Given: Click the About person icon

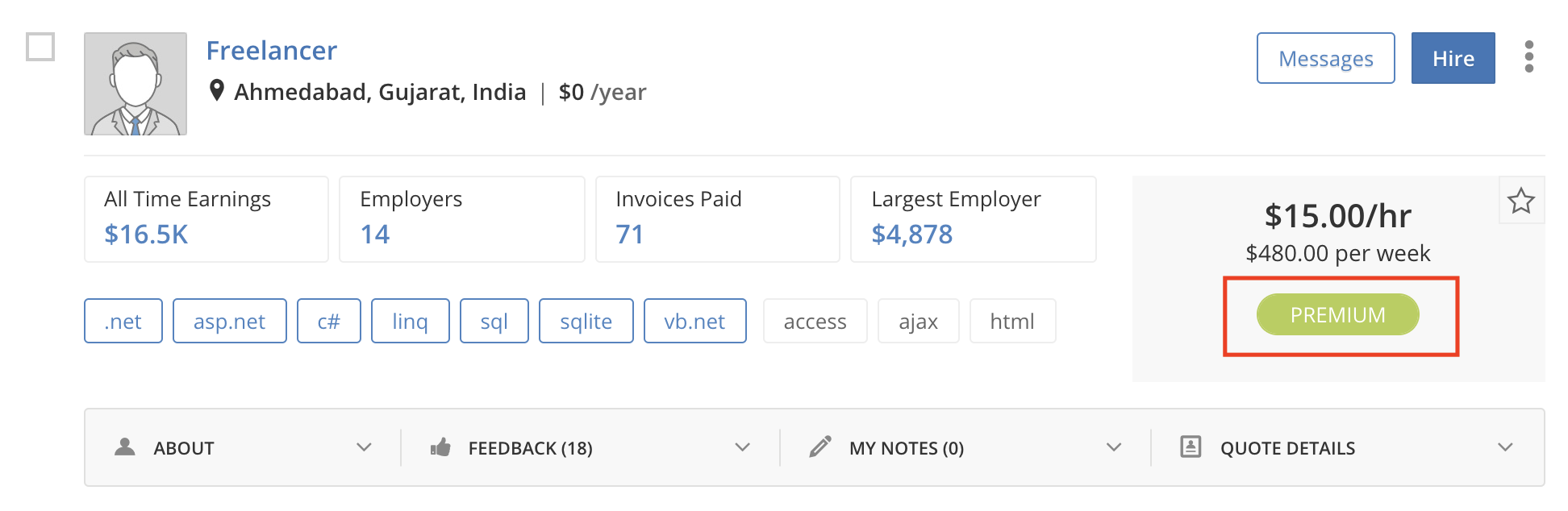Looking at the screenshot, I should 125,447.
